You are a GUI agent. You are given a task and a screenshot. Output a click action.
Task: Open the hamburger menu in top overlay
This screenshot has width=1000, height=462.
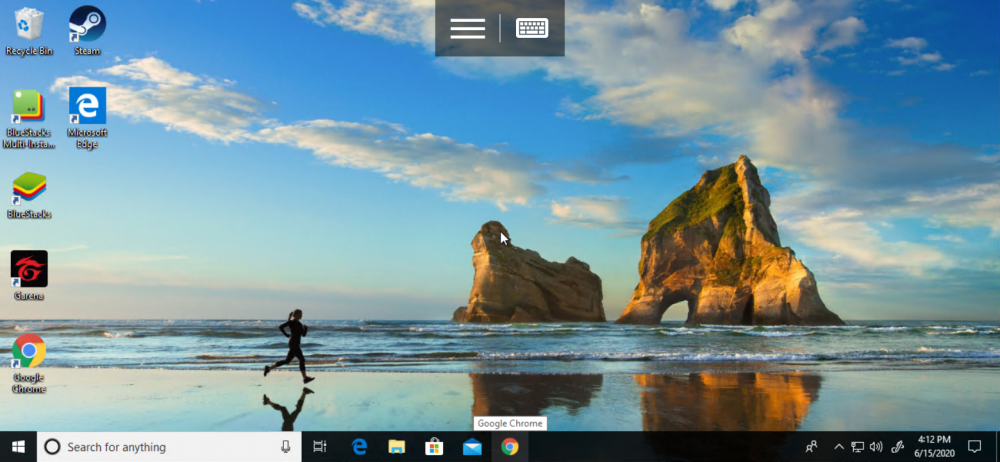point(467,28)
